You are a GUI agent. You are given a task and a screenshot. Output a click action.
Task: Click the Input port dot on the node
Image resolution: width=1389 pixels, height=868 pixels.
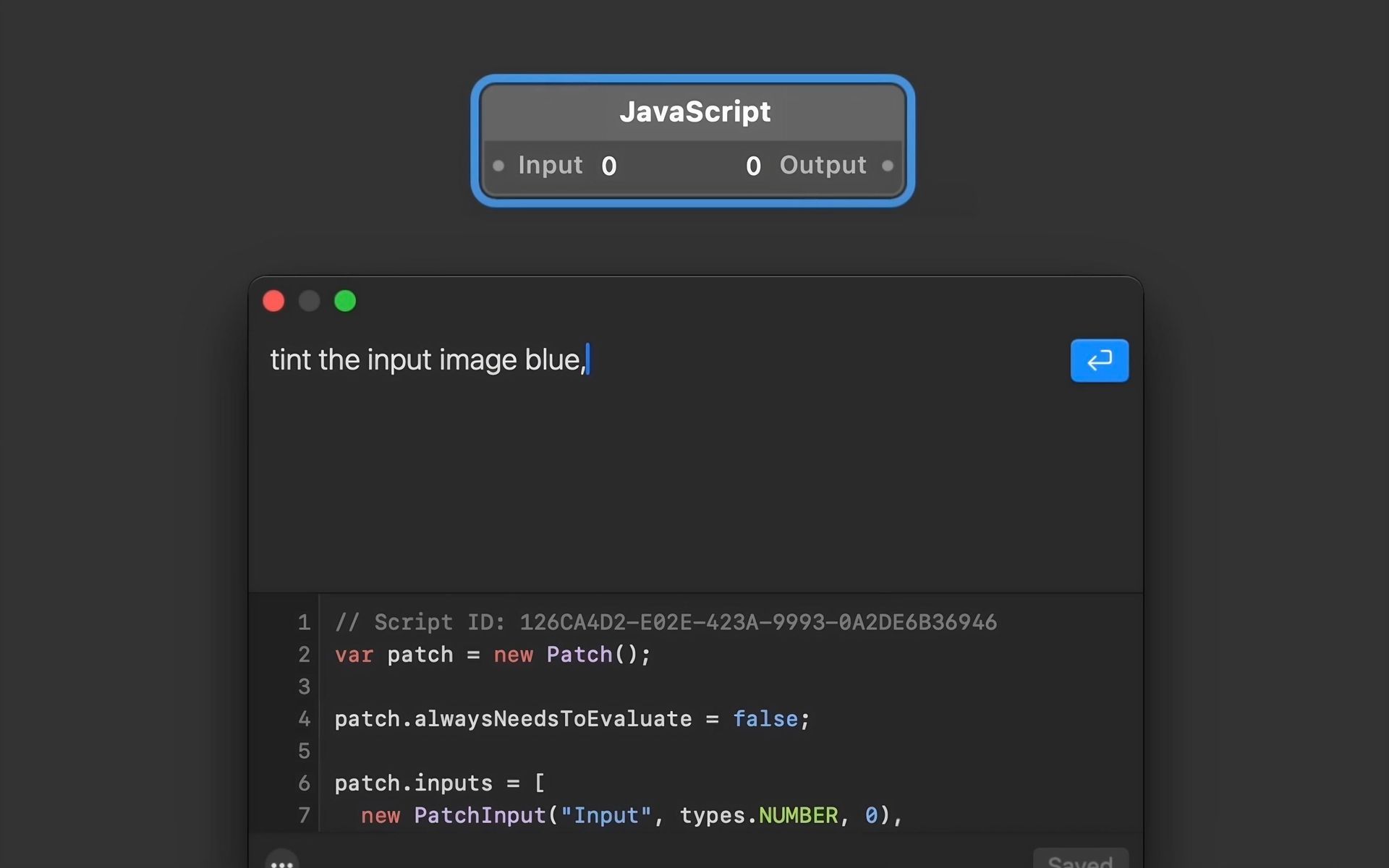pyautogui.click(x=498, y=166)
